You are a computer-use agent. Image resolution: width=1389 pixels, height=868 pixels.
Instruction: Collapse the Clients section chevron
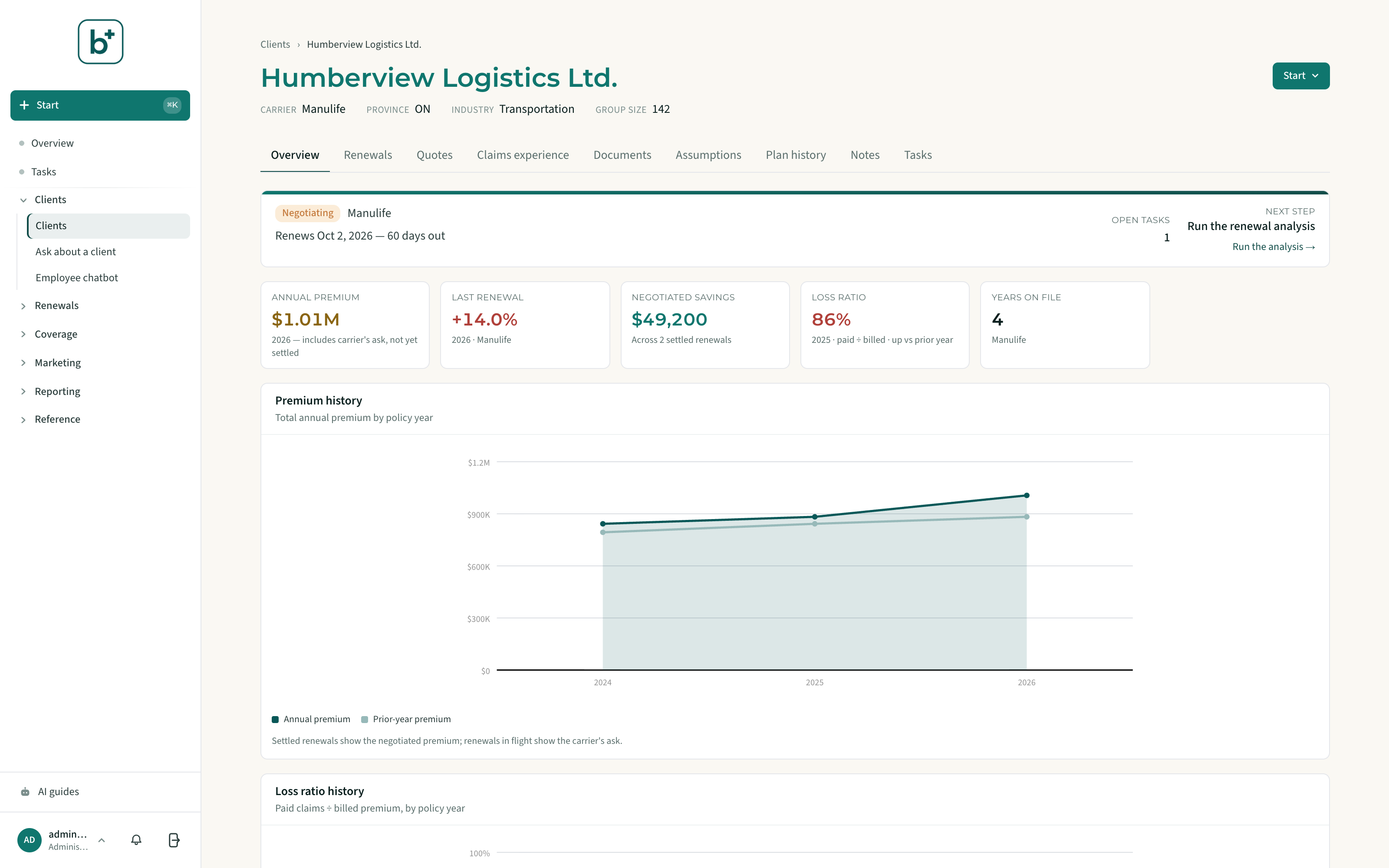pos(23,200)
